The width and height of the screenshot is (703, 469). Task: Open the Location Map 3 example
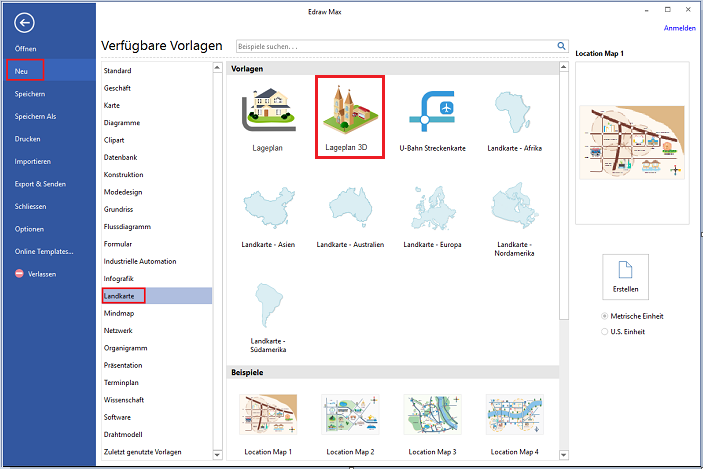coord(432,415)
